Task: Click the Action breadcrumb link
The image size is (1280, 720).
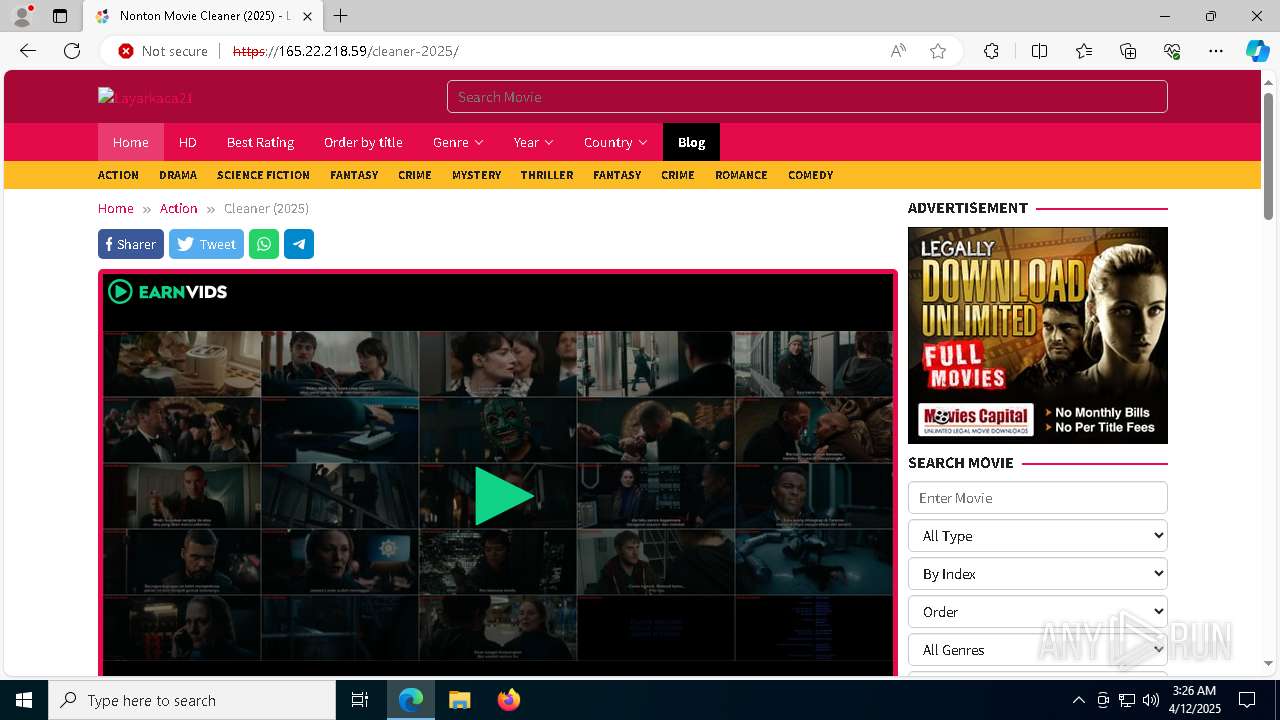Action: point(179,208)
